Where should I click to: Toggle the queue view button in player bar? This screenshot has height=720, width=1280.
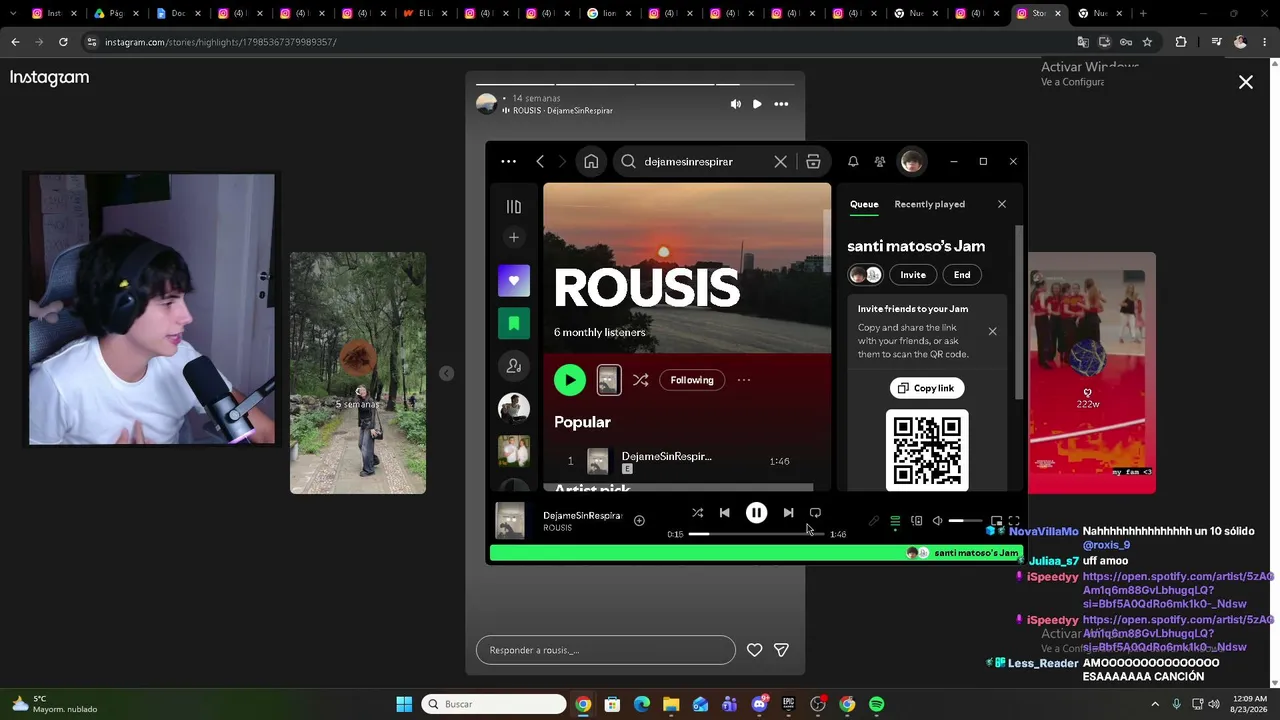pyautogui.click(x=895, y=521)
